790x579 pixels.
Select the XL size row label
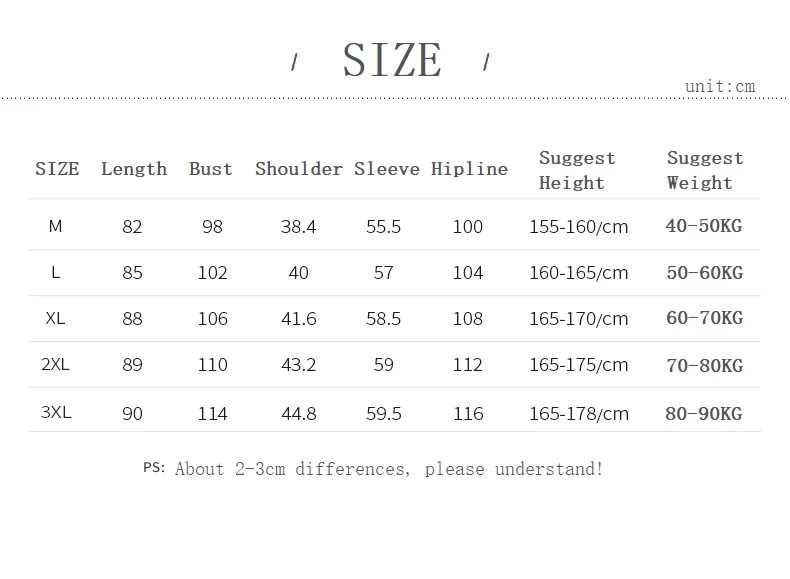click(55, 318)
